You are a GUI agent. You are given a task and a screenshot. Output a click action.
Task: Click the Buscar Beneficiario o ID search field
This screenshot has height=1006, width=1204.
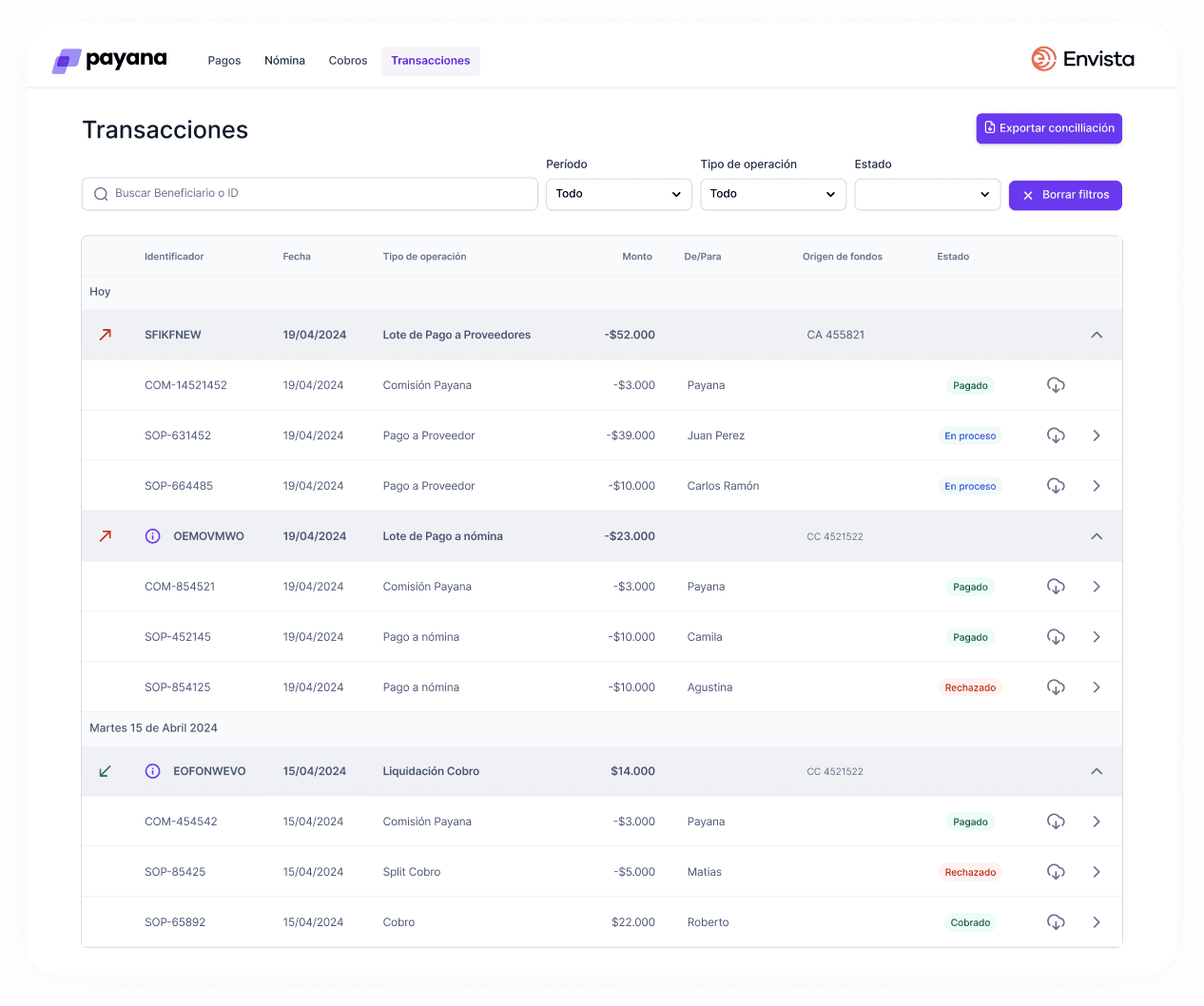tap(309, 194)
